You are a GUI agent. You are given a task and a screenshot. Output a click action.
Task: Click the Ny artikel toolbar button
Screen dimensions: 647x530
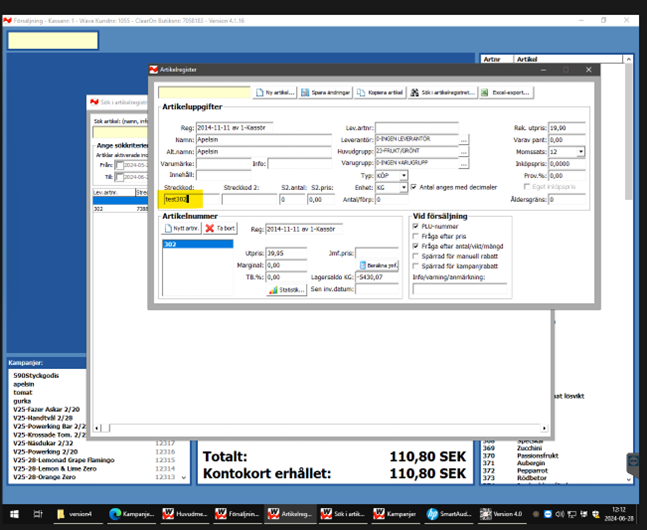[274, 92]
